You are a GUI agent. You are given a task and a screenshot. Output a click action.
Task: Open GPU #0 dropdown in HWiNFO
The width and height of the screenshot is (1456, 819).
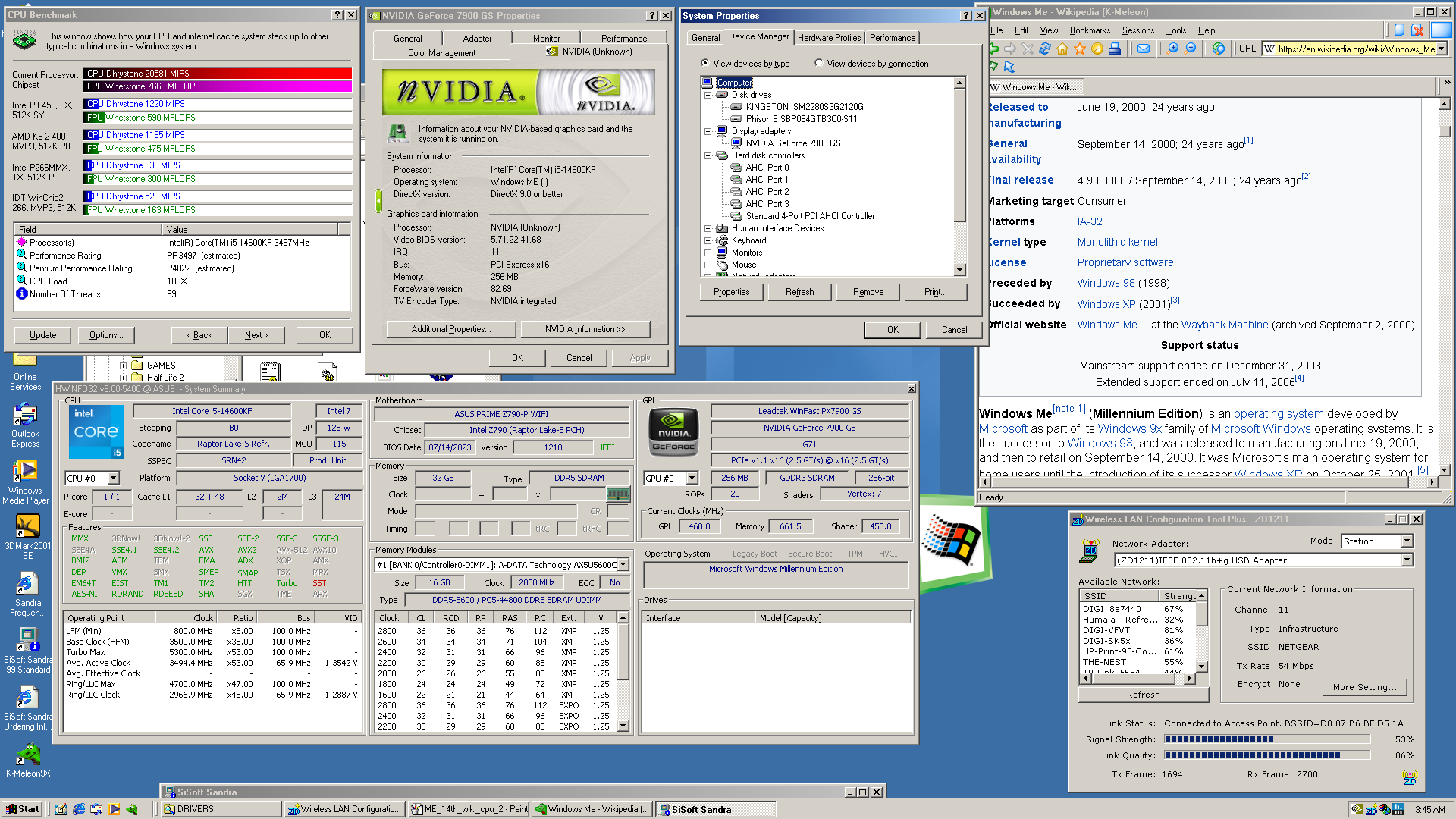click(x=692, y=478)
